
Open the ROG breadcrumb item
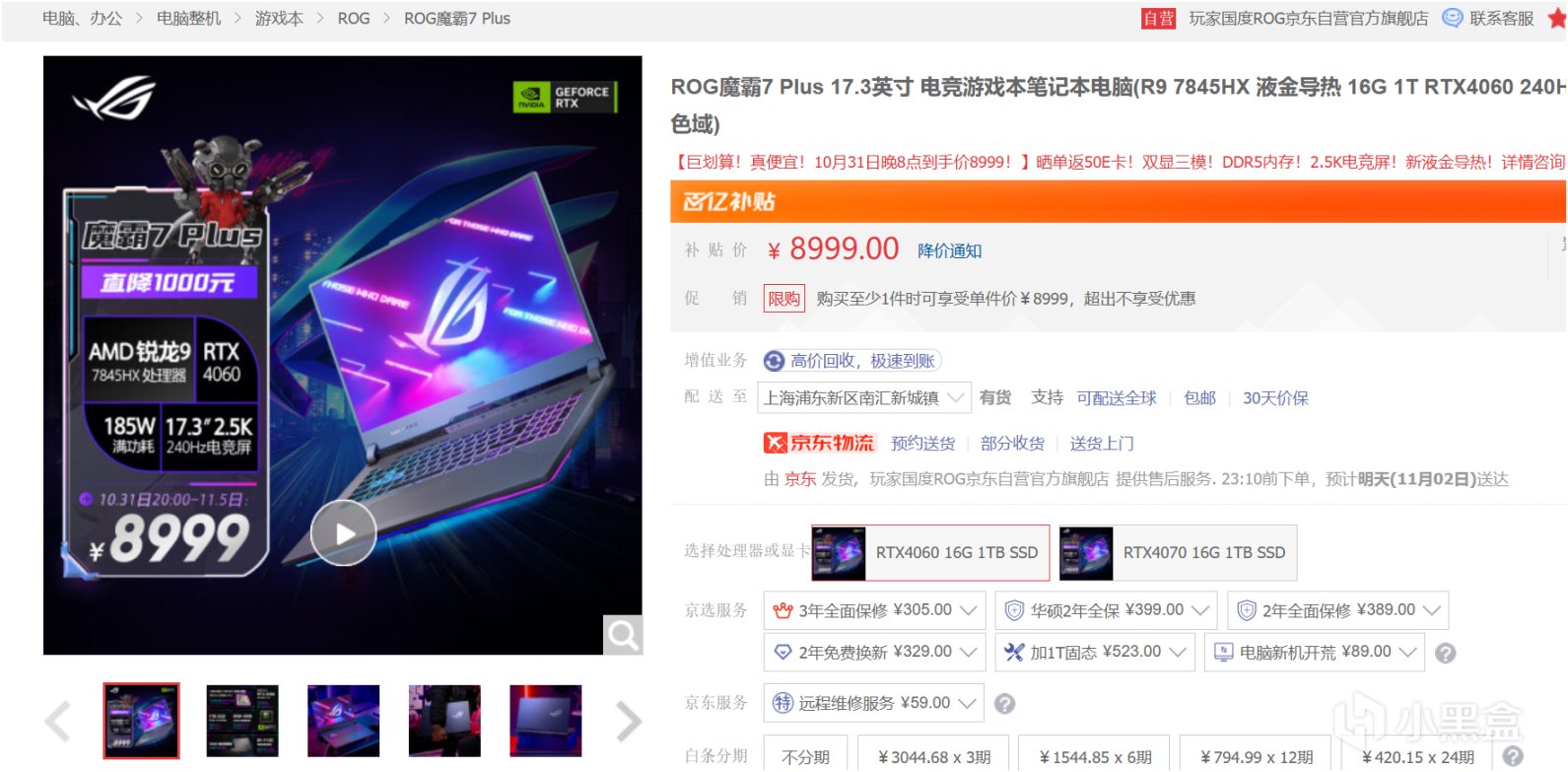[x=354, y=18]
